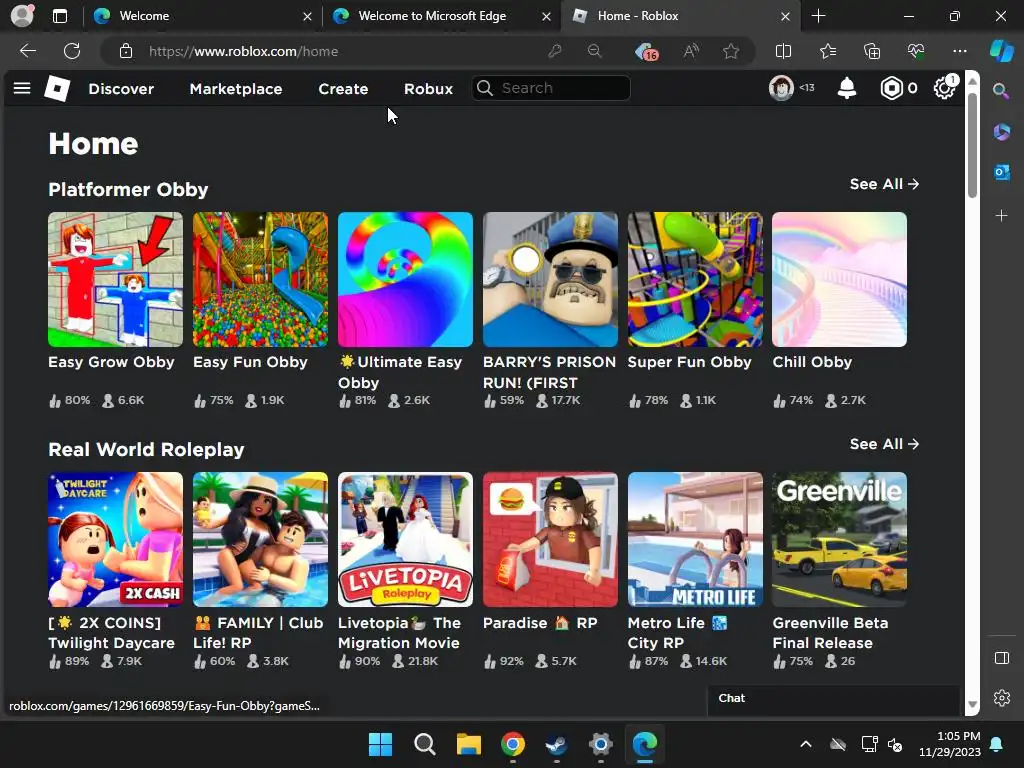This screenshot has width=1024, height=768.
Task: See all Real World Roleplay games
Action: (884, 444)
